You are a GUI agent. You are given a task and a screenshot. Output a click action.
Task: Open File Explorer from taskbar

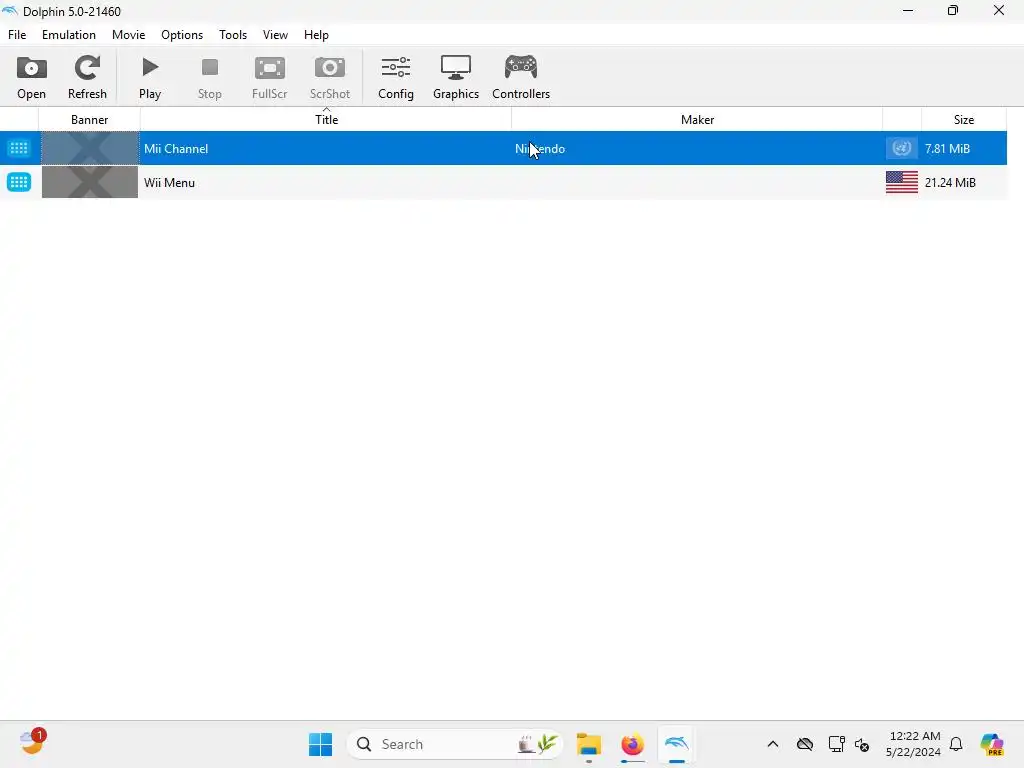[589, 744]
